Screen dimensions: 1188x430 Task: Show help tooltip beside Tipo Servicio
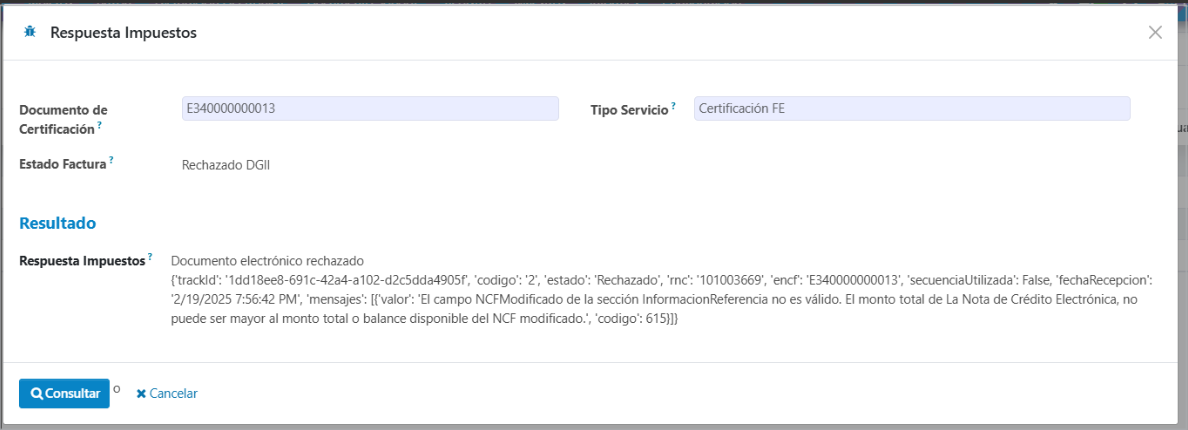click(673, 104)
